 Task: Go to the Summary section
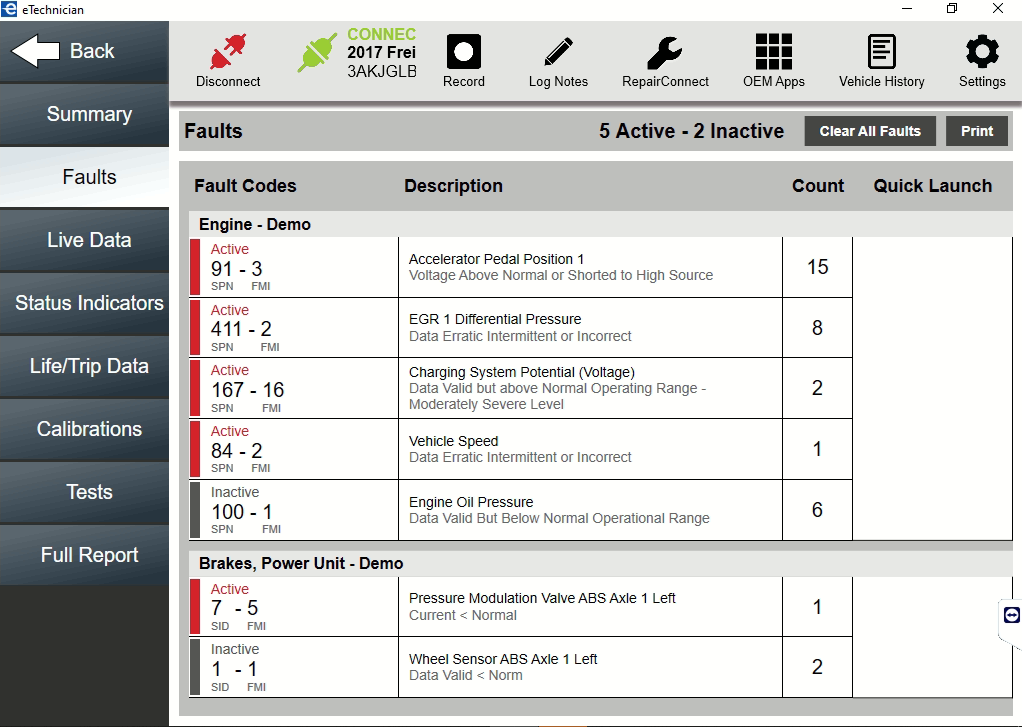pyautogui.click(x=85, y=115)
